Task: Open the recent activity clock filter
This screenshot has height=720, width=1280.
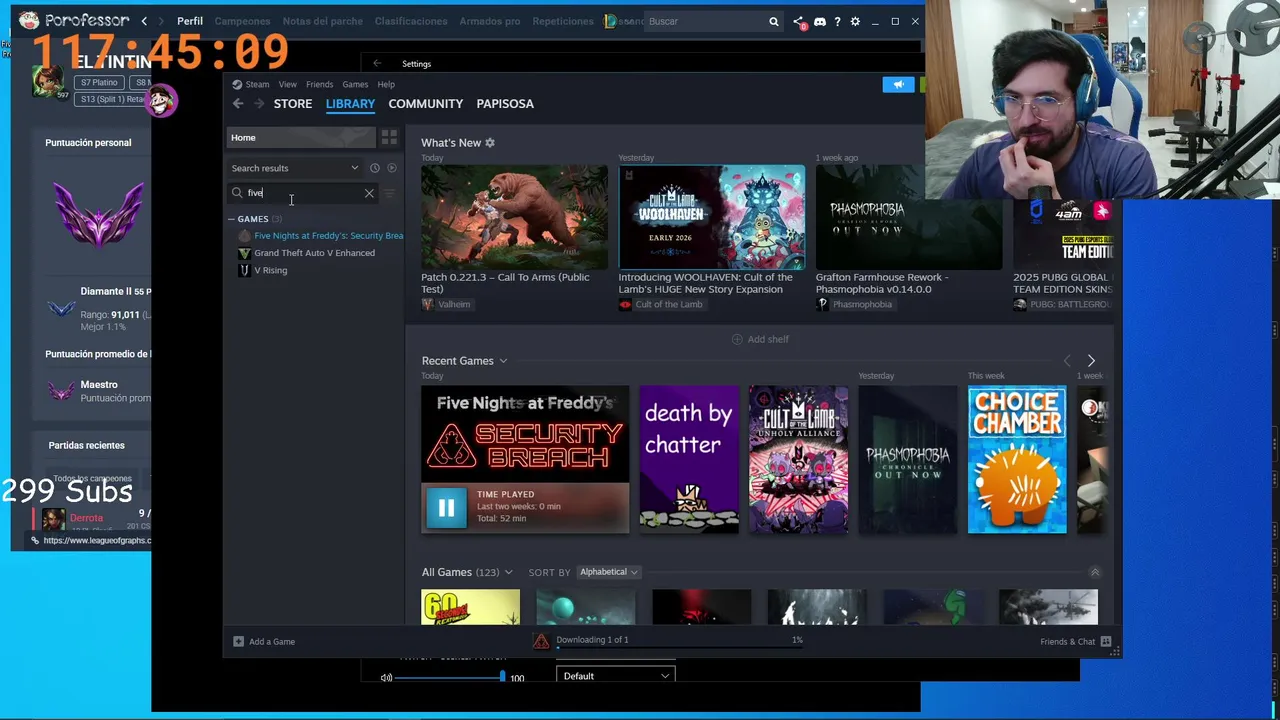Action: [x=374, y=168]
